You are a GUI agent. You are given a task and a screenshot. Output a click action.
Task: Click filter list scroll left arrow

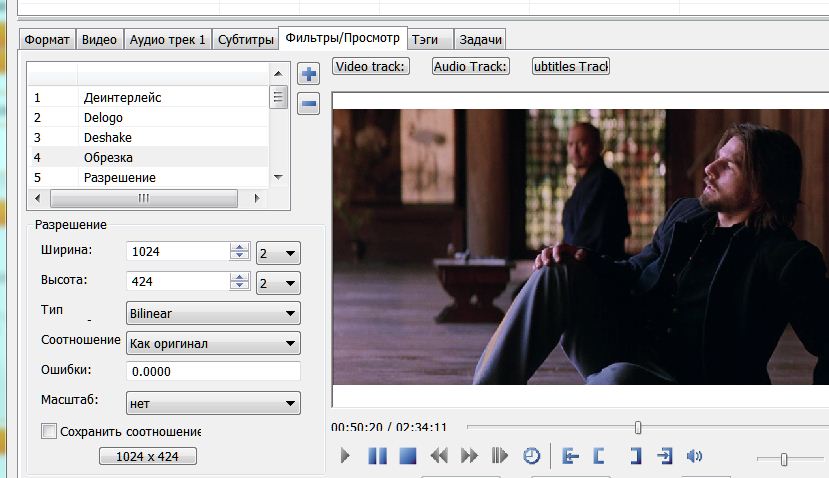[x=38, y=198]
